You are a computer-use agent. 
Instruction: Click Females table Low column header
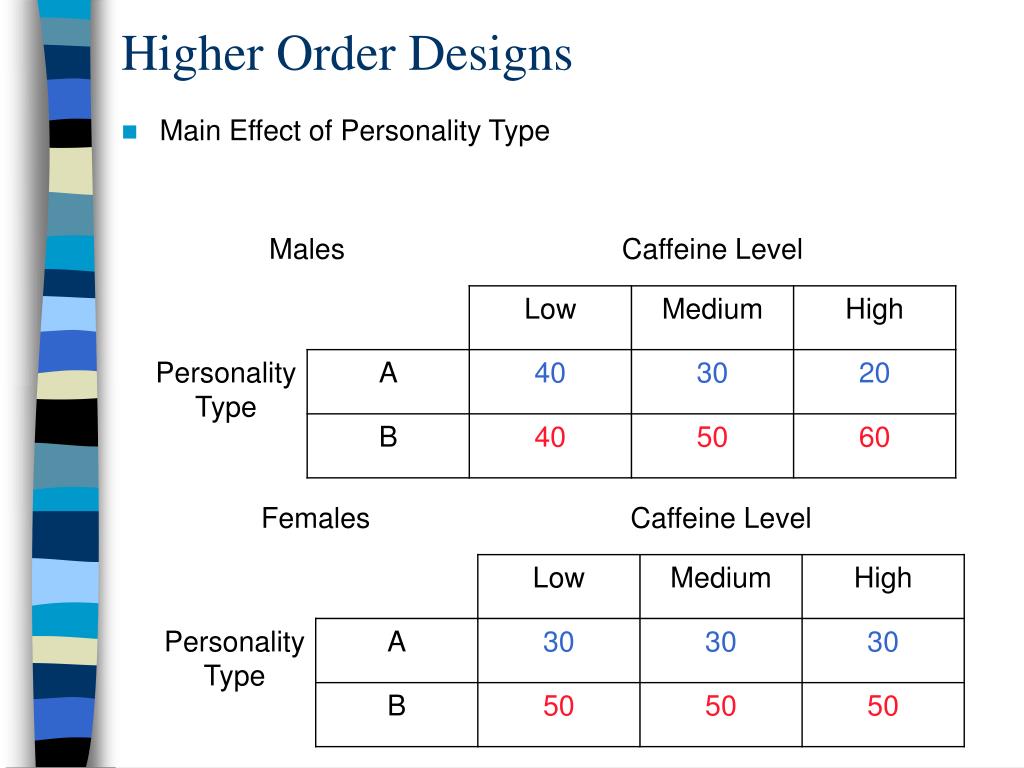(x=558, y=586)
